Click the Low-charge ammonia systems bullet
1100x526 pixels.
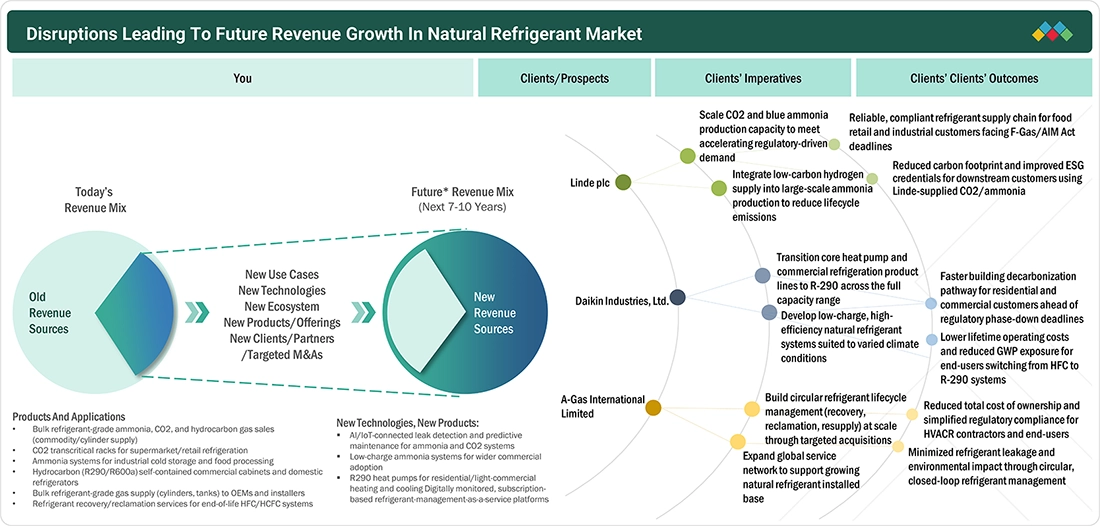click(x=445, y=461)
